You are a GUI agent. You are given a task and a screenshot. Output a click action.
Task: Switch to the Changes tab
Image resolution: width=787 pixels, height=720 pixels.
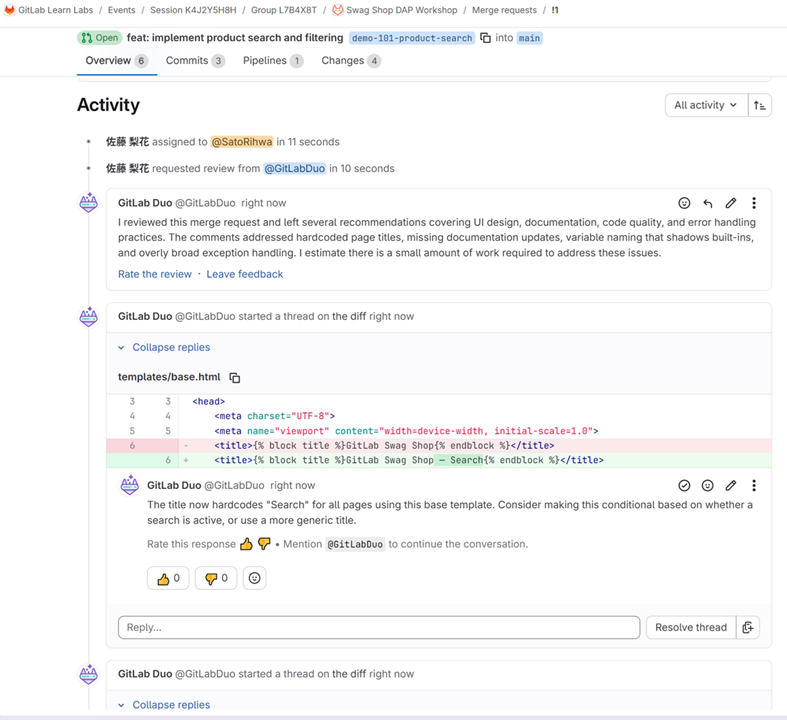point(351,61)
